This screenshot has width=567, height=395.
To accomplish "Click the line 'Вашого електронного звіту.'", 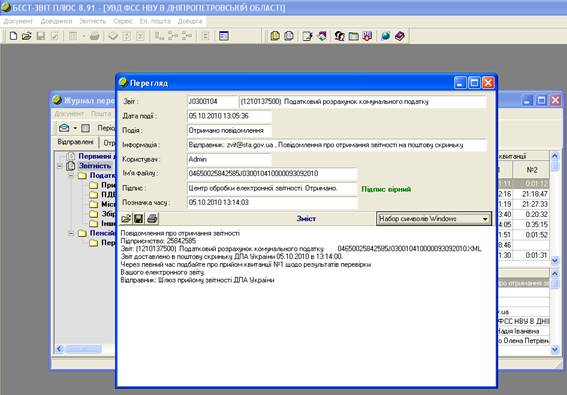I will (163, 272).
